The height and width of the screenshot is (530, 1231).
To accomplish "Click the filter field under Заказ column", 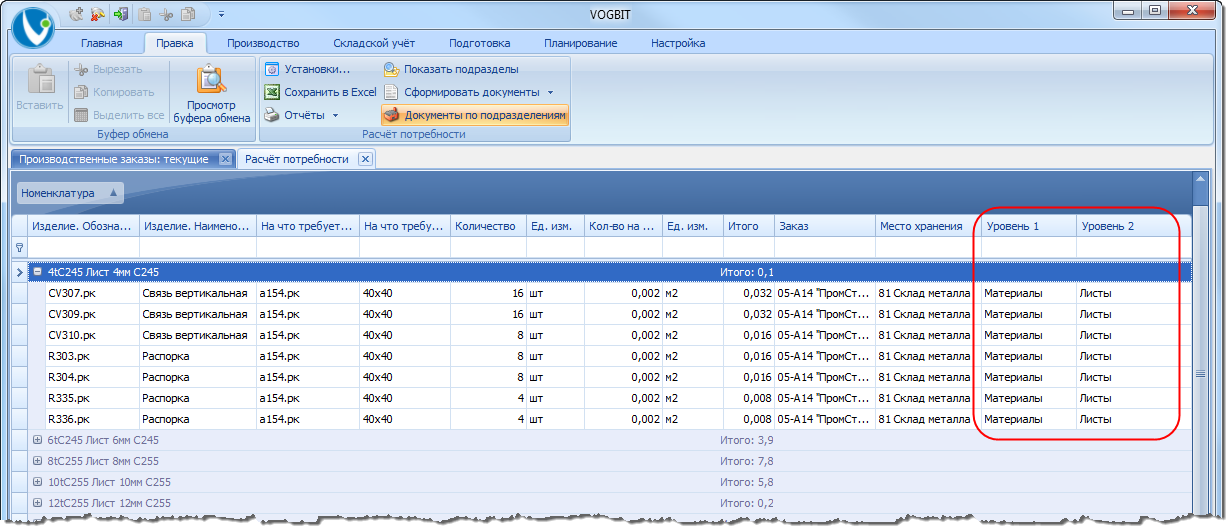I will (824, 247).
